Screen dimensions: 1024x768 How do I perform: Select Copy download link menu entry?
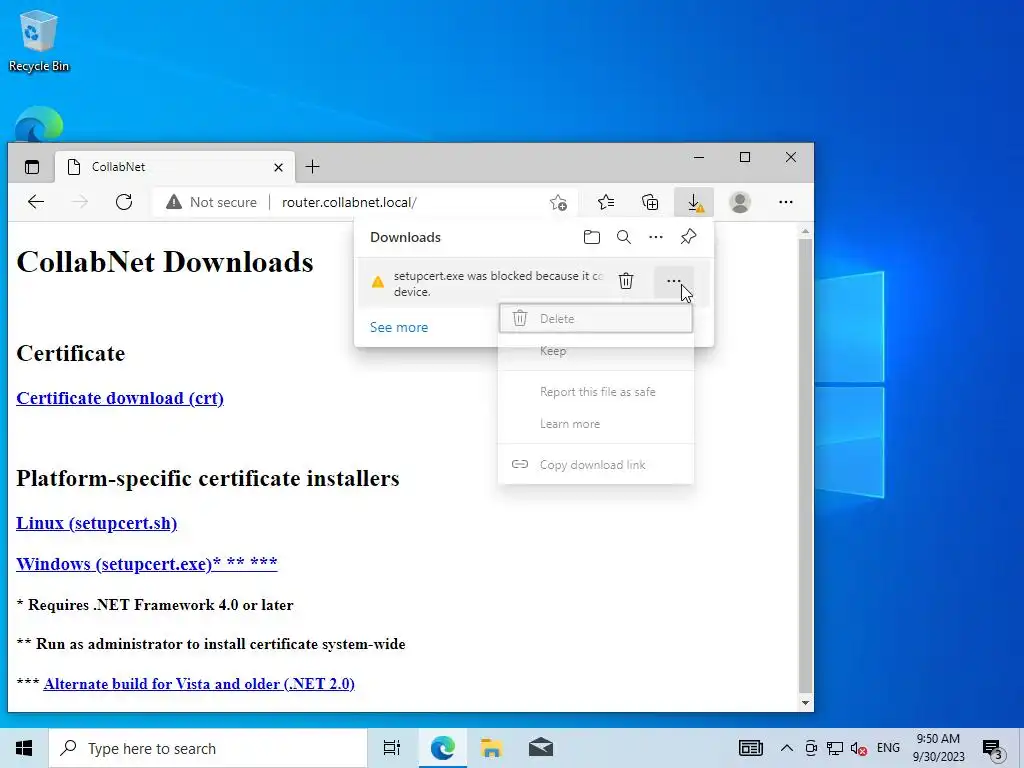point(596,465)
